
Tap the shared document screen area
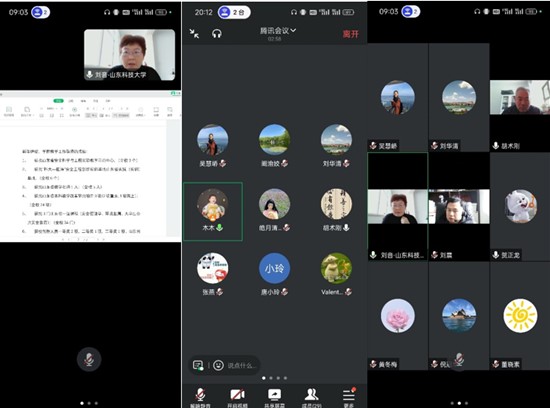point(90,167)
